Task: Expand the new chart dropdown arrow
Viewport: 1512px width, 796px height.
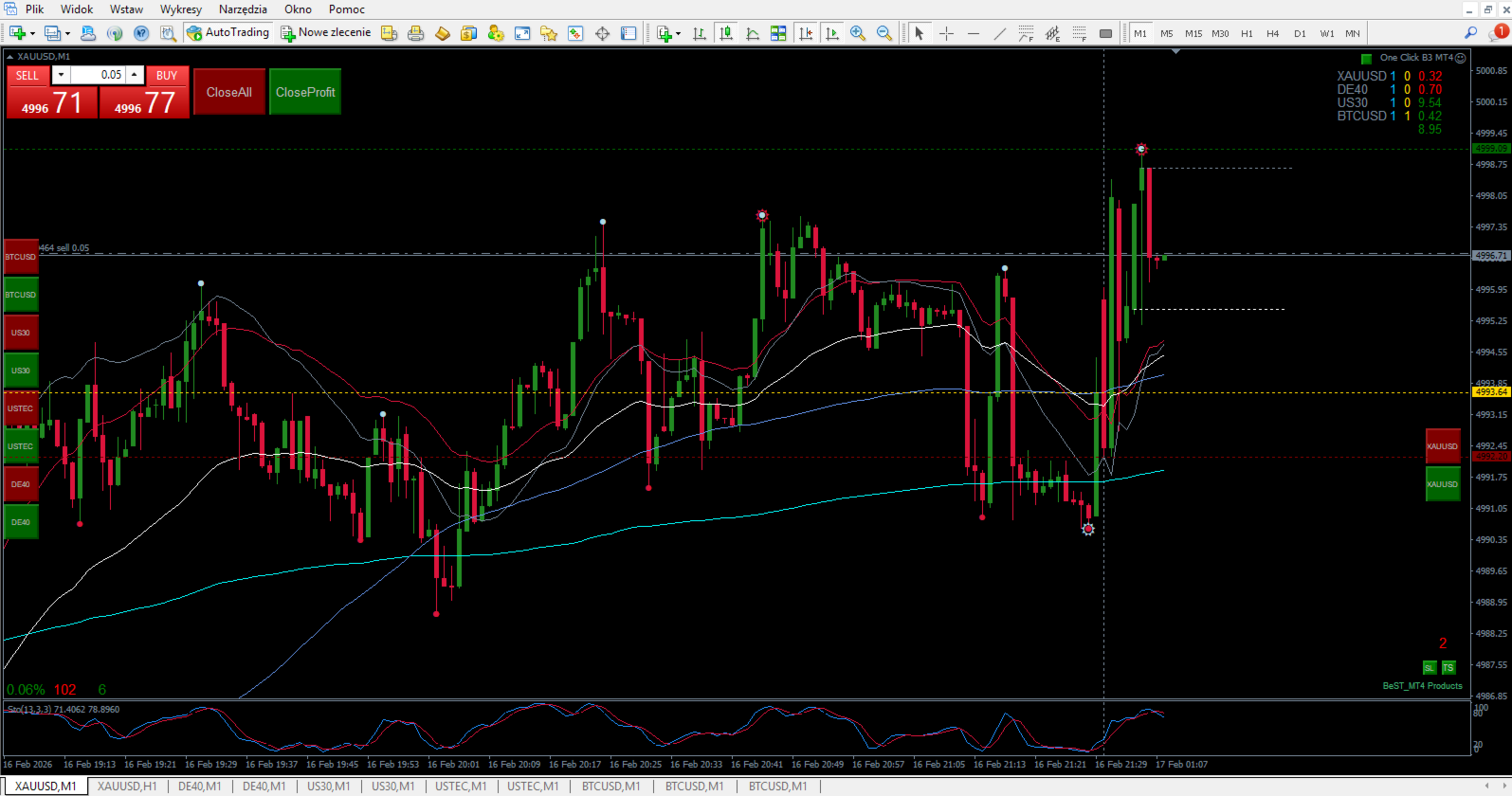Action: coord(32,33)
